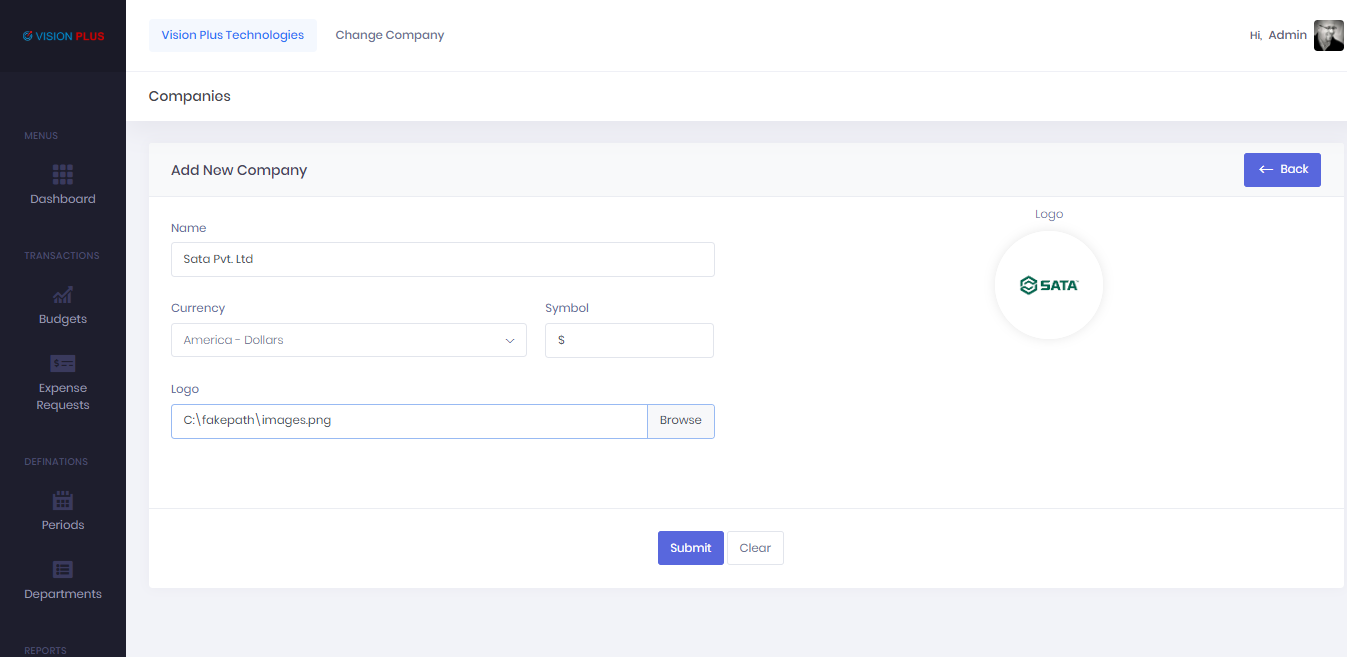Click the SATA logo preview image
1347x657 pixels.
click(x=1048, y=285)
